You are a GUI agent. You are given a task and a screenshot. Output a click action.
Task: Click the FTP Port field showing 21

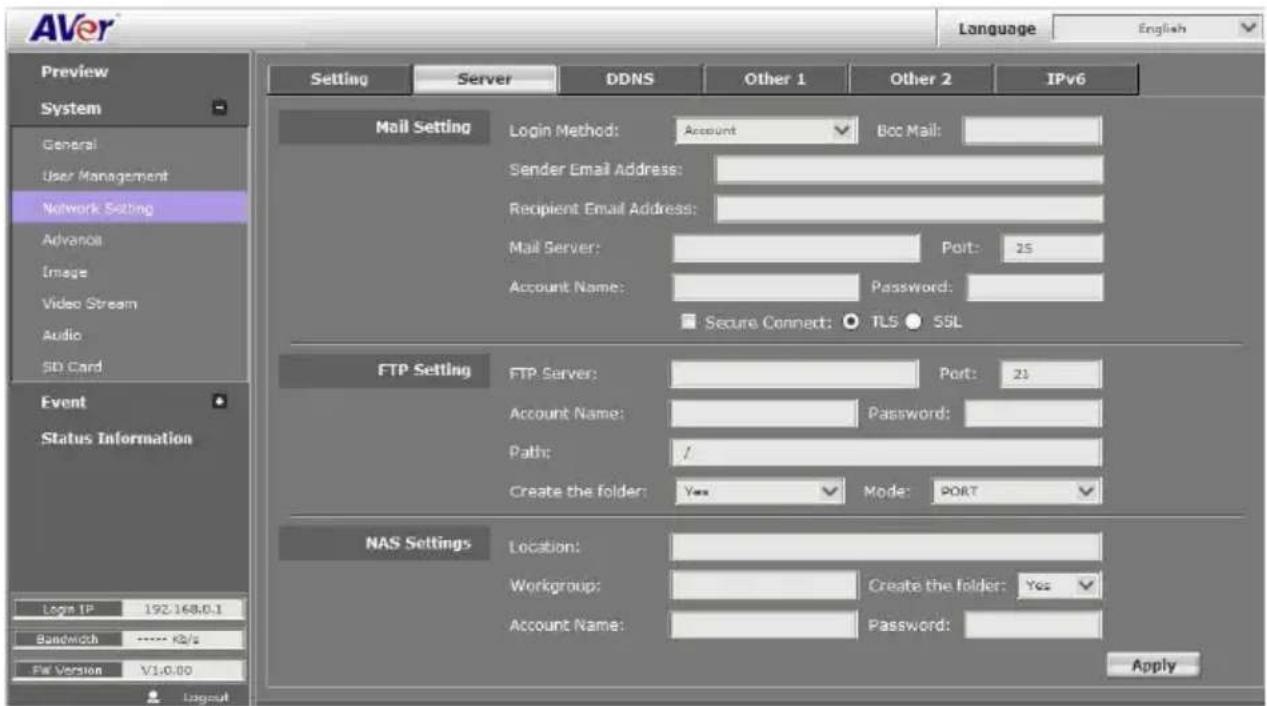(1052, 375)
